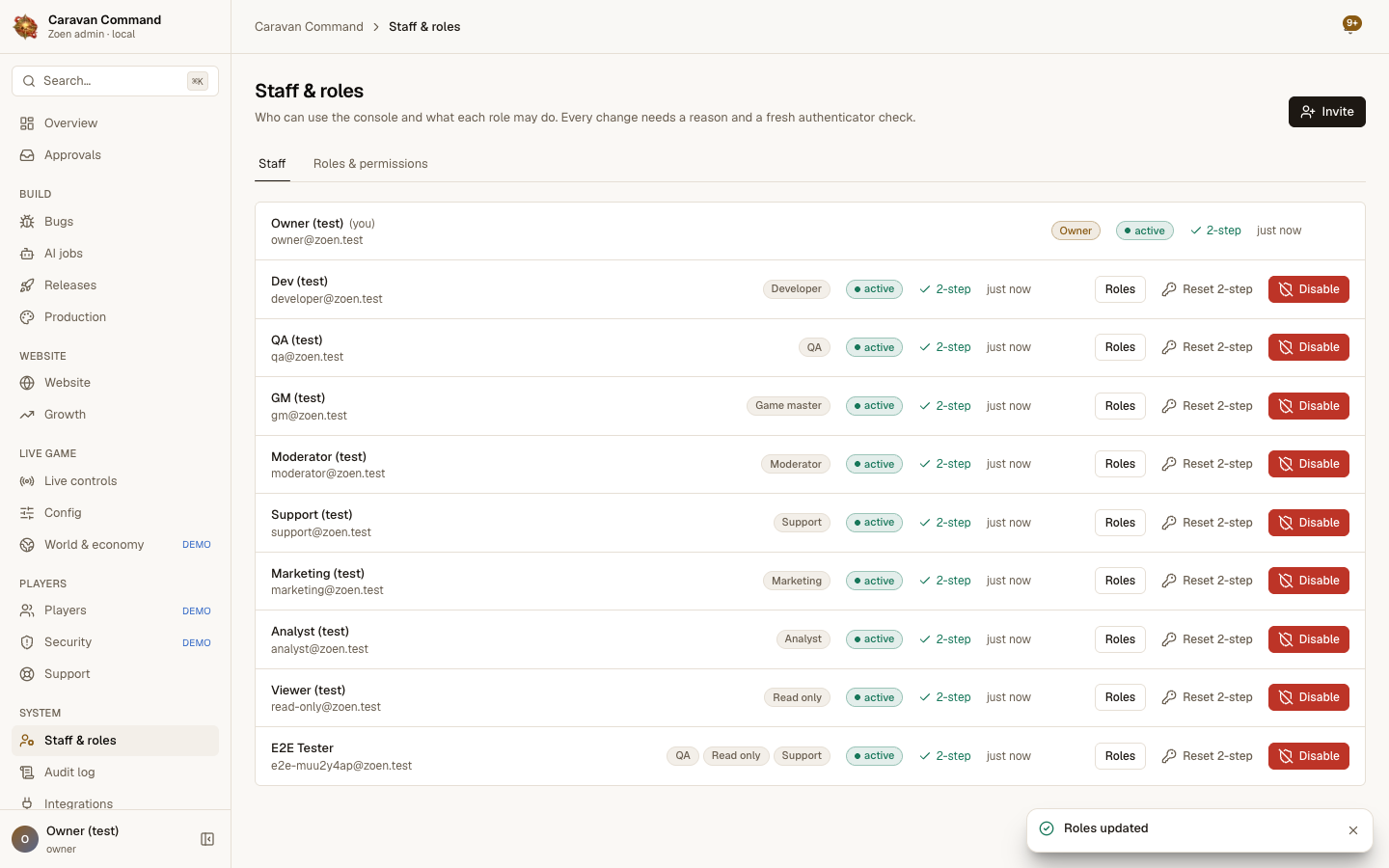The image size is (1389, 868).
Task: Click Caravan Command breadcrumb link
Action: [309, 27]
